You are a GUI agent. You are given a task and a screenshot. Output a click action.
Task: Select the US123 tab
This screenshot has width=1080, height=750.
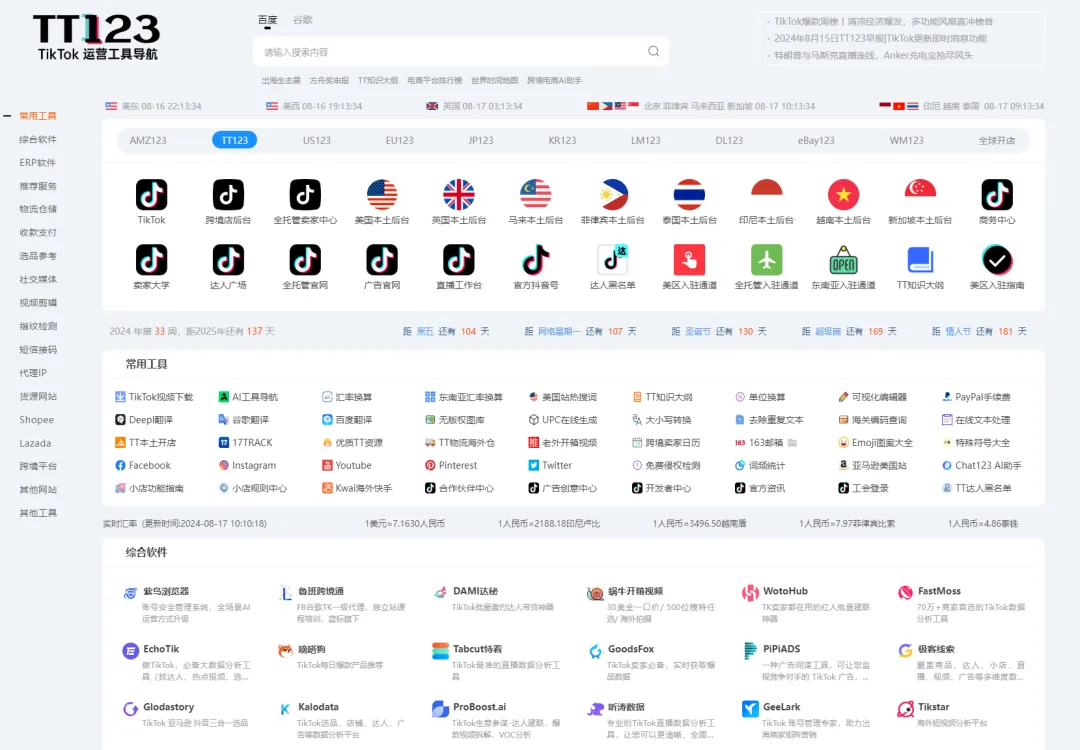click(x=317, y=140)
